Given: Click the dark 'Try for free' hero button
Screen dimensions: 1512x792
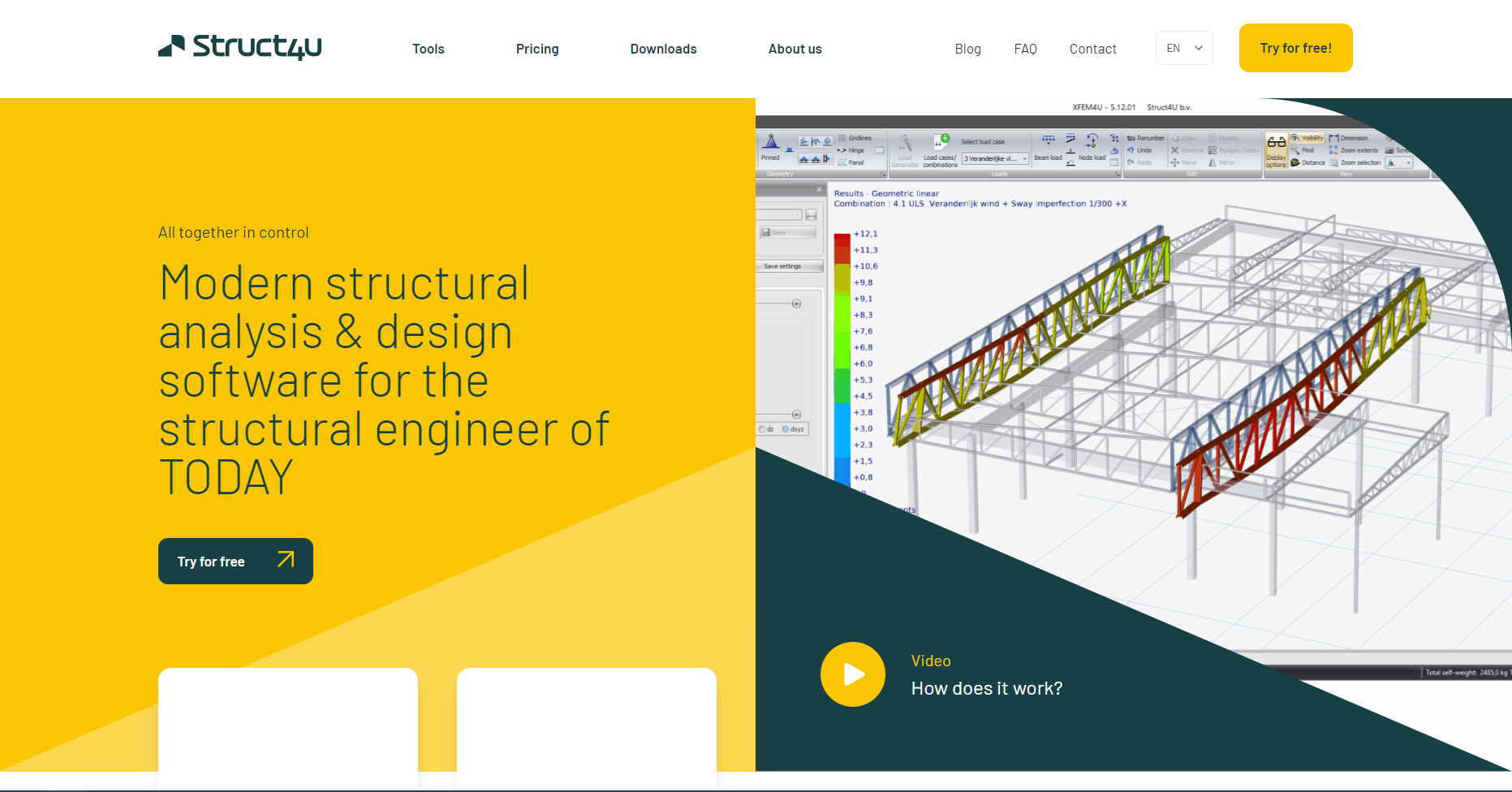Looking at the screenshot, I should (235, 561).
